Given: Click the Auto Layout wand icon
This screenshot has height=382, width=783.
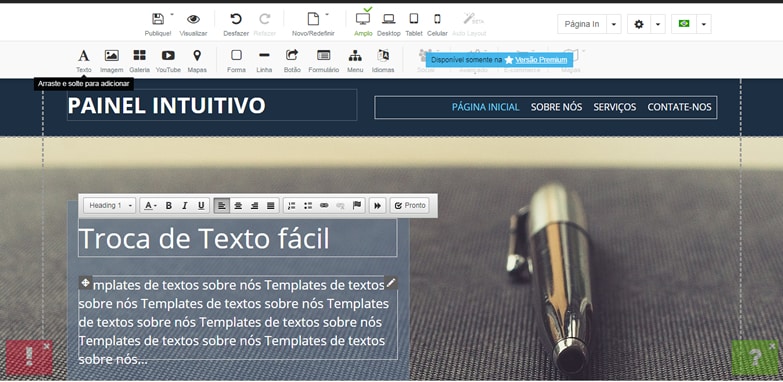Looking at the screenshot, I should (x=469, y=19).
